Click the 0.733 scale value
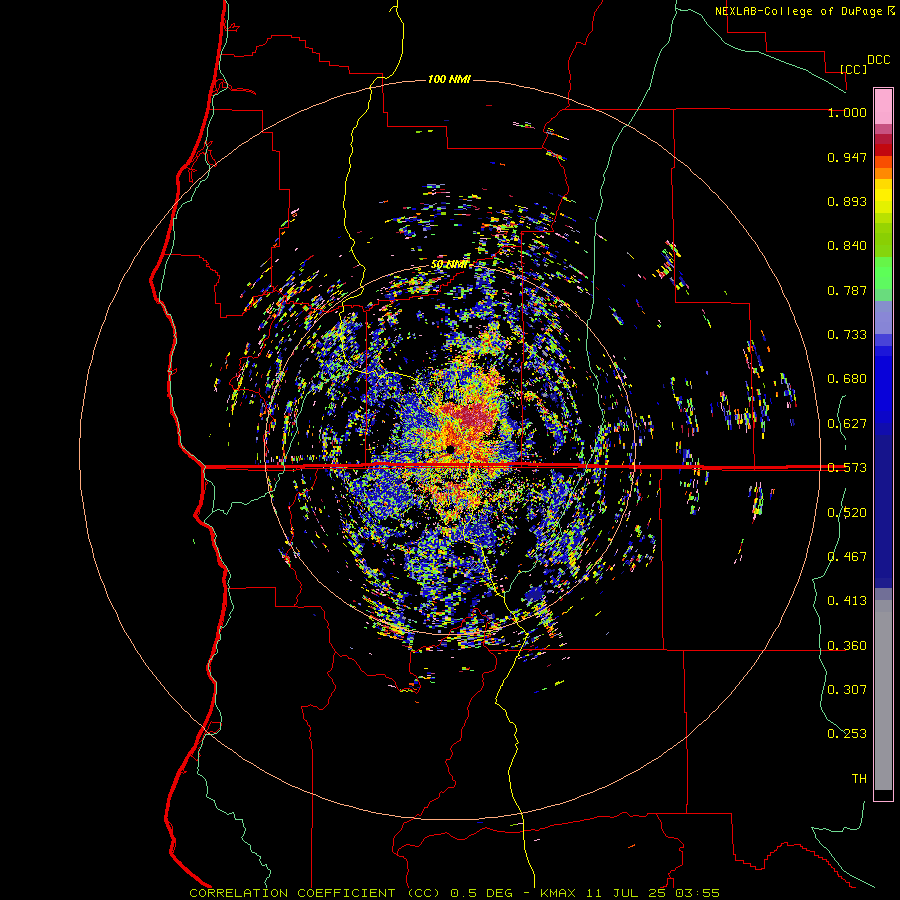Viewport: 900px width, 900px height. 847,335
